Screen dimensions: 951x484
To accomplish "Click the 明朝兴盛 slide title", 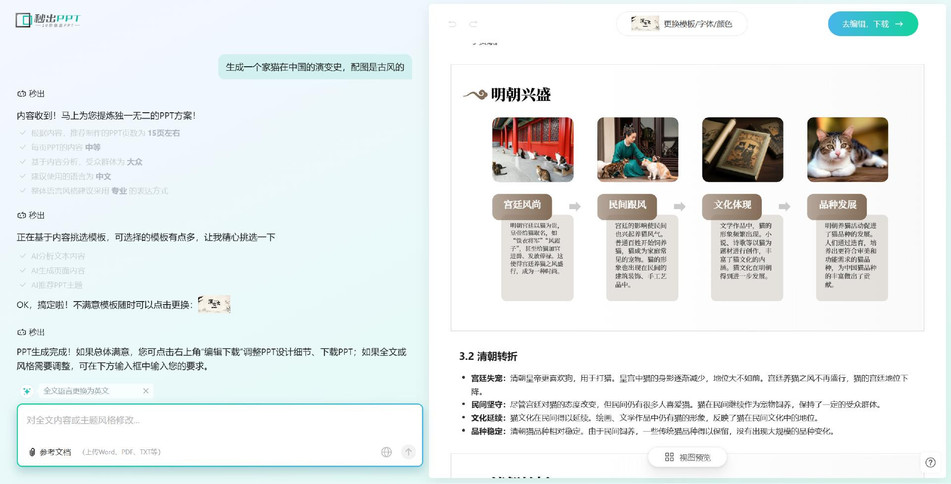I will pos(520,95).
